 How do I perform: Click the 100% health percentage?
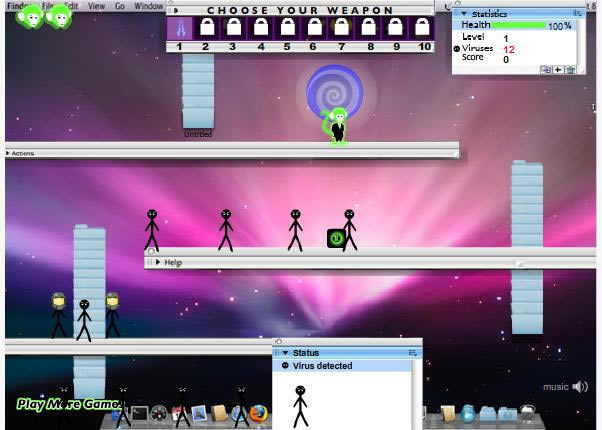[560, 26]
